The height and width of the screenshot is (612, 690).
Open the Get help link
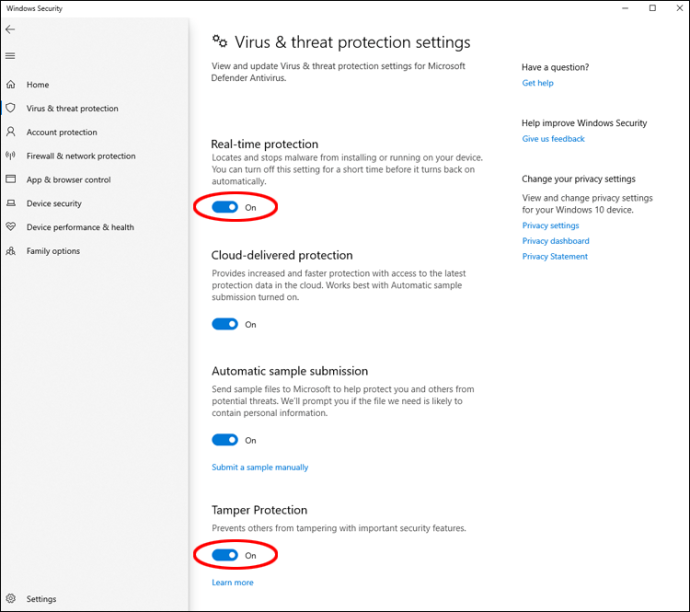tap(537, 83)
